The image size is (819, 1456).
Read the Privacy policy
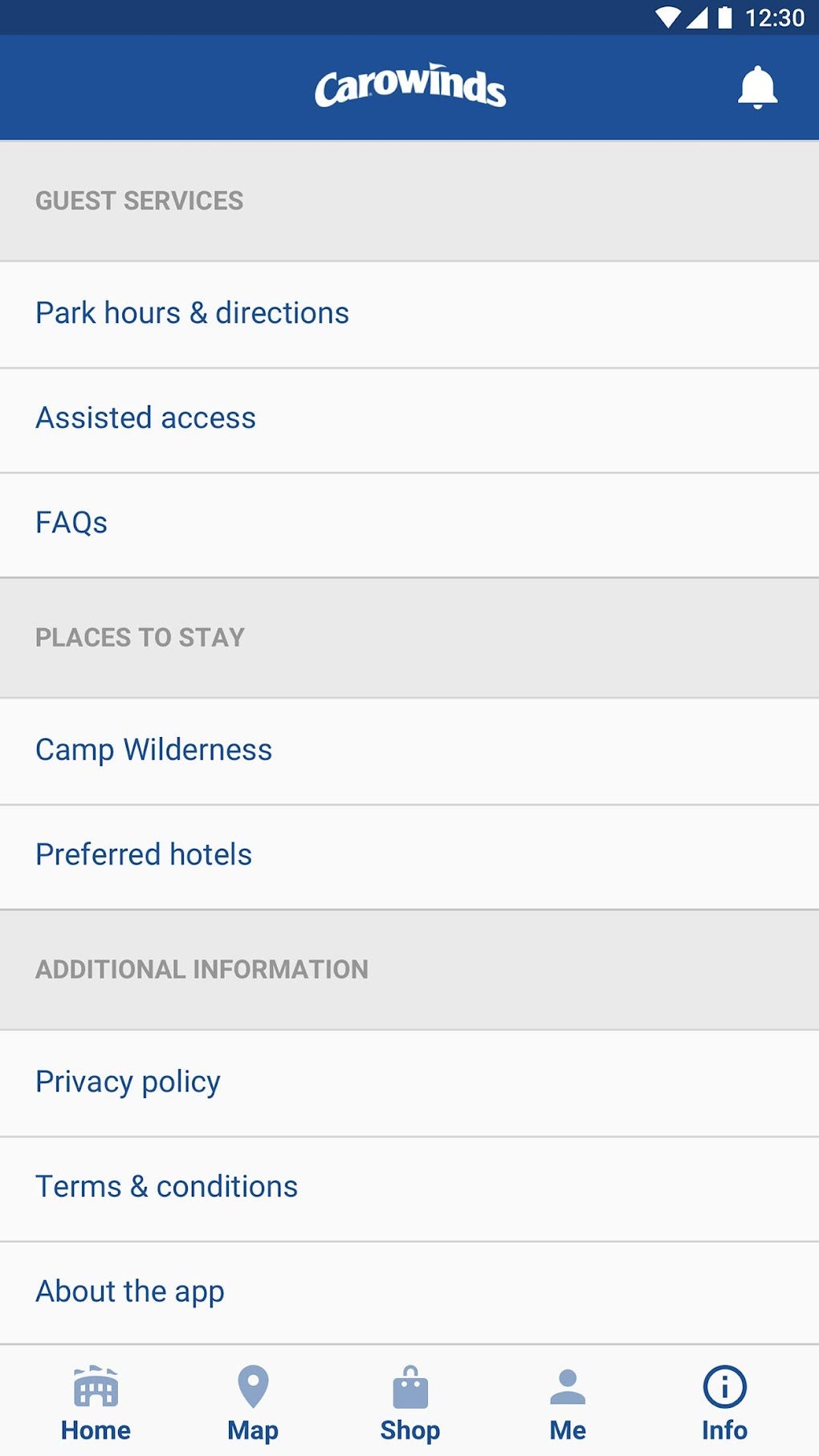pos(128,1082)
